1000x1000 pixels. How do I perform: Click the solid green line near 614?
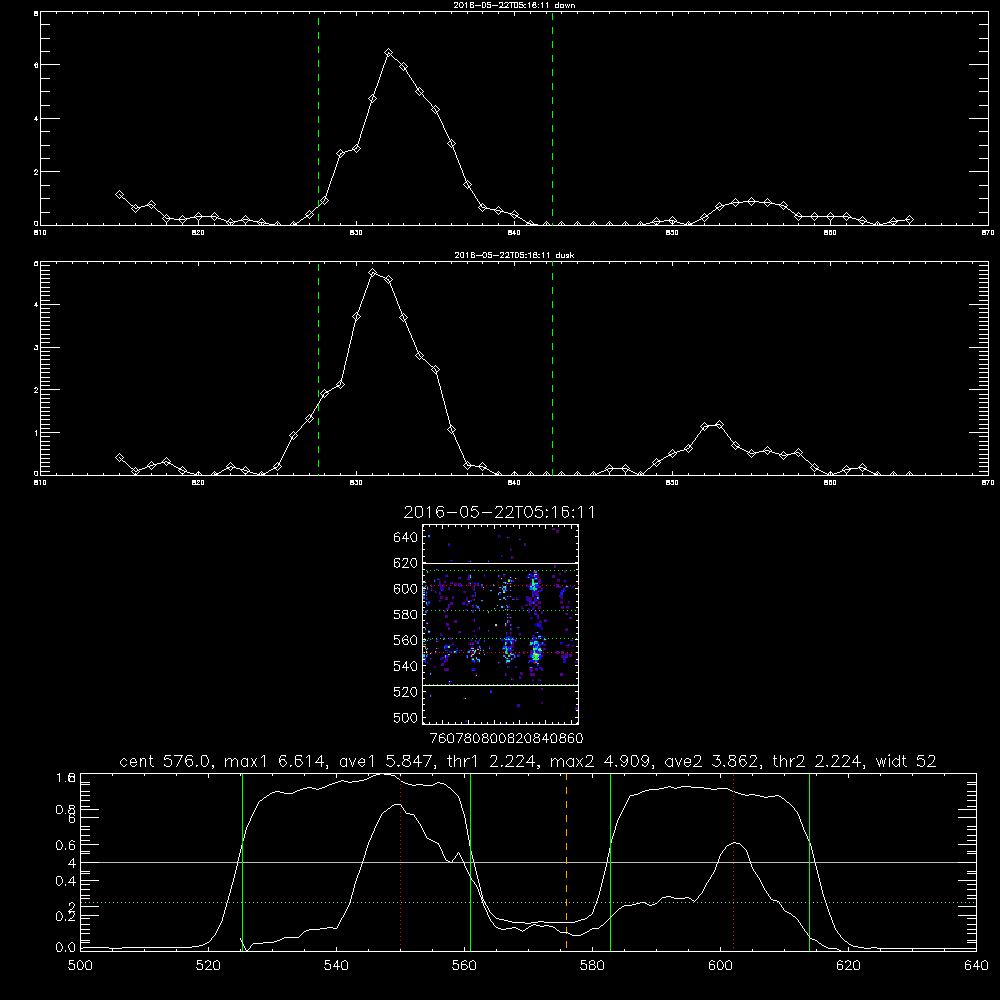809,862
